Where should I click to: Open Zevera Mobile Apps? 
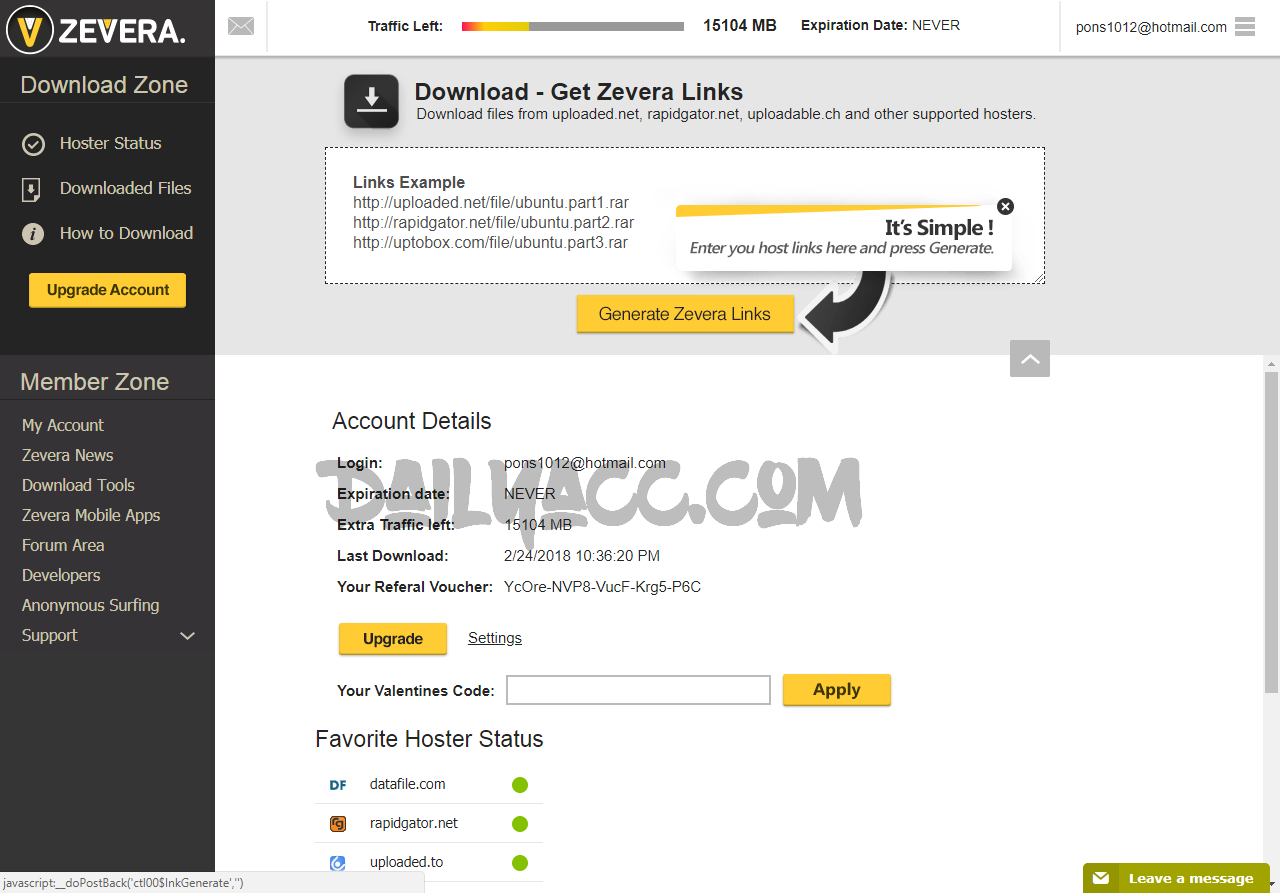91,515
